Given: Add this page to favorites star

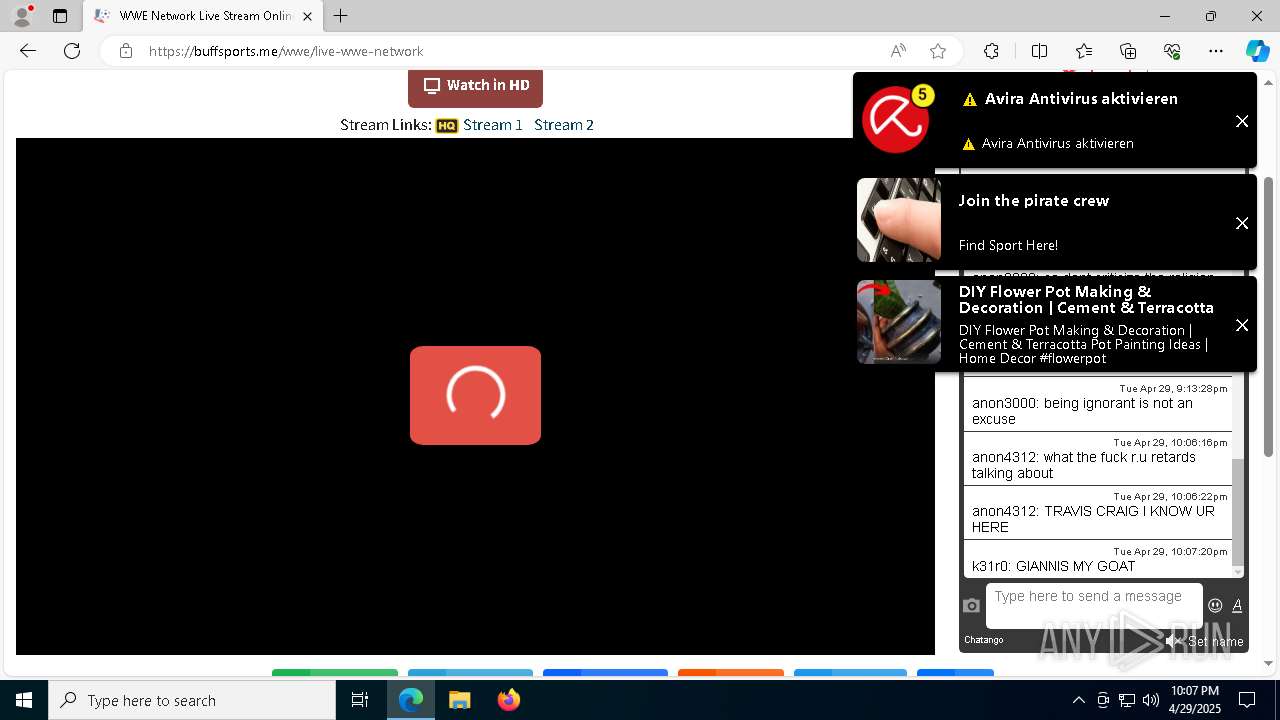Looking at the screenshot, I should tap(938, 51).
